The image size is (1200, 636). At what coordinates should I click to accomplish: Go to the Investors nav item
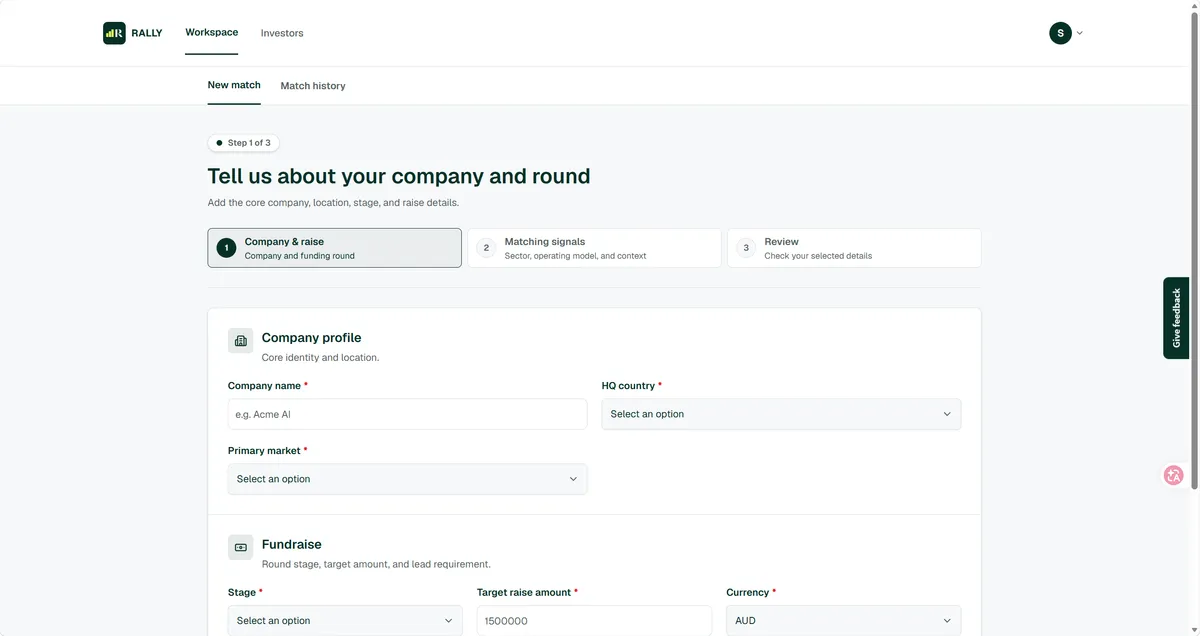coord(282,33)
